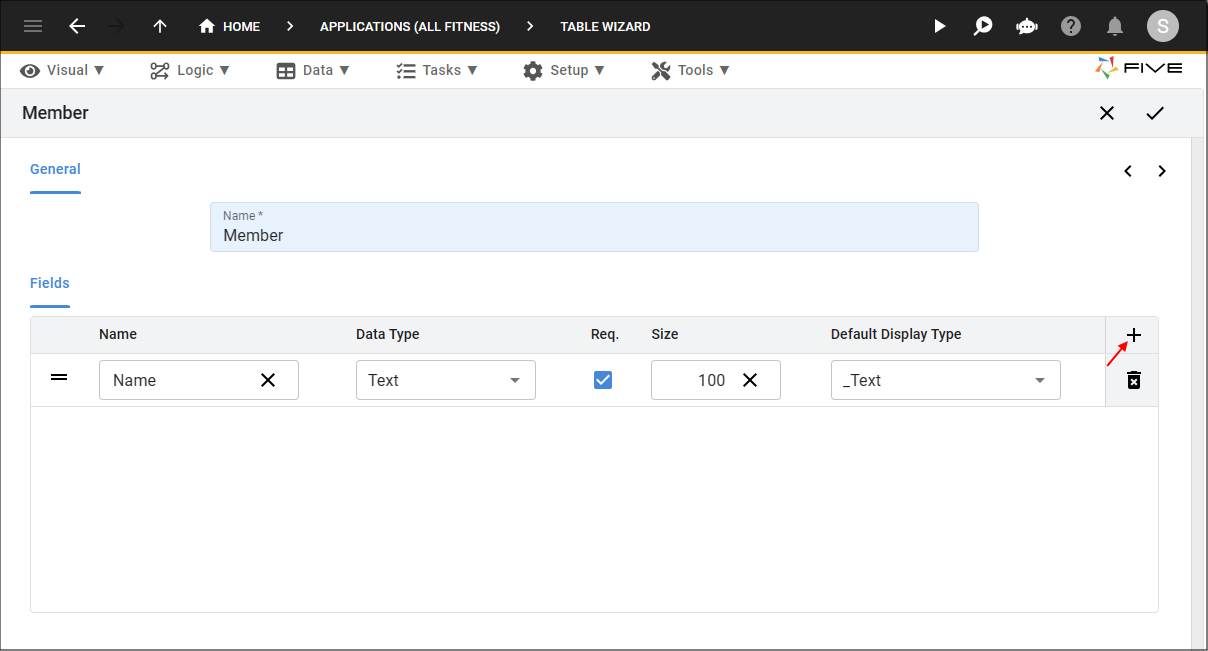Viewport: 1208px width, 651px height.
Task: Open the Default Display Type dropdown
Action: (946, 380)
